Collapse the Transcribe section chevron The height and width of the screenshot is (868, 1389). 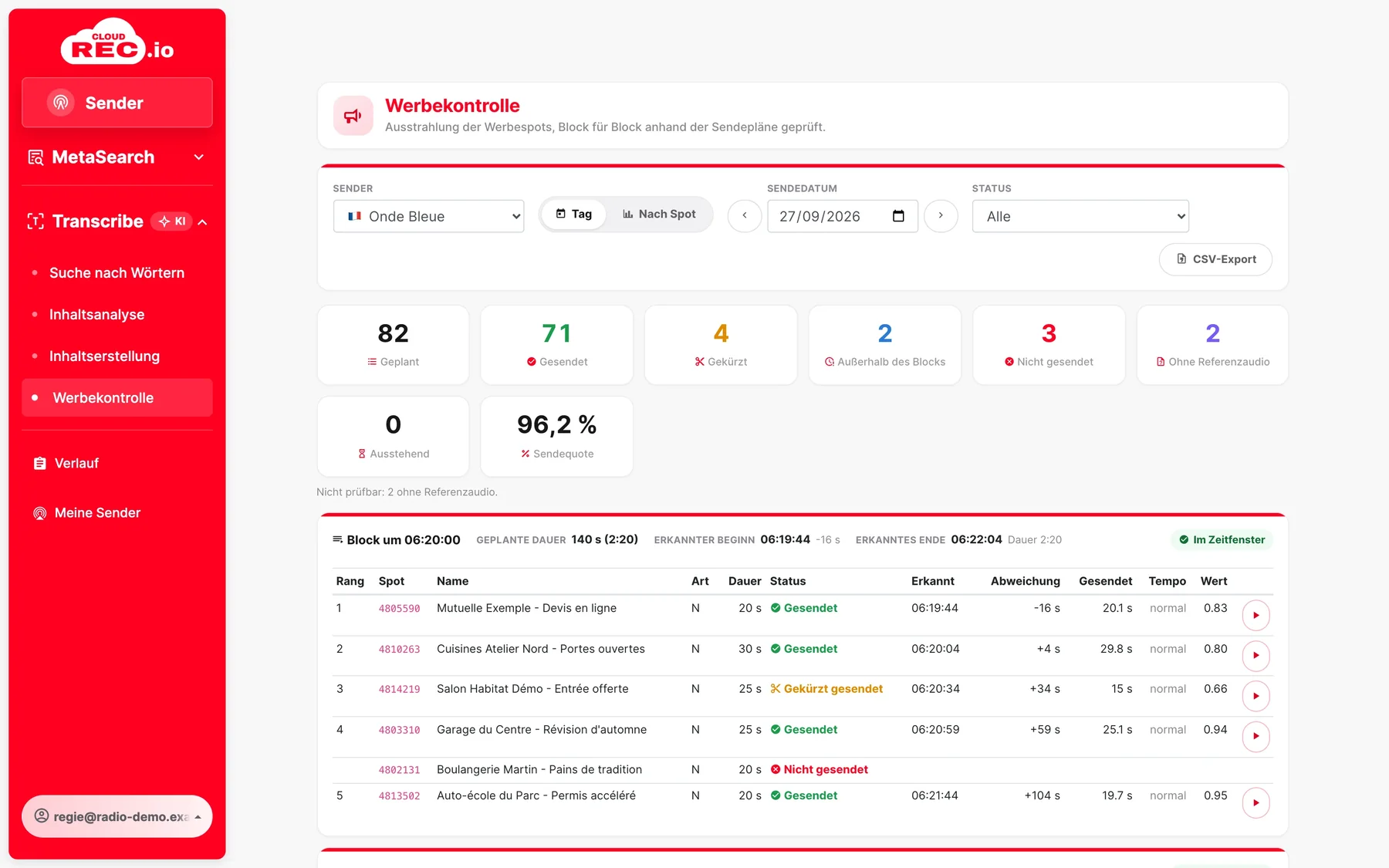(203, 222)
